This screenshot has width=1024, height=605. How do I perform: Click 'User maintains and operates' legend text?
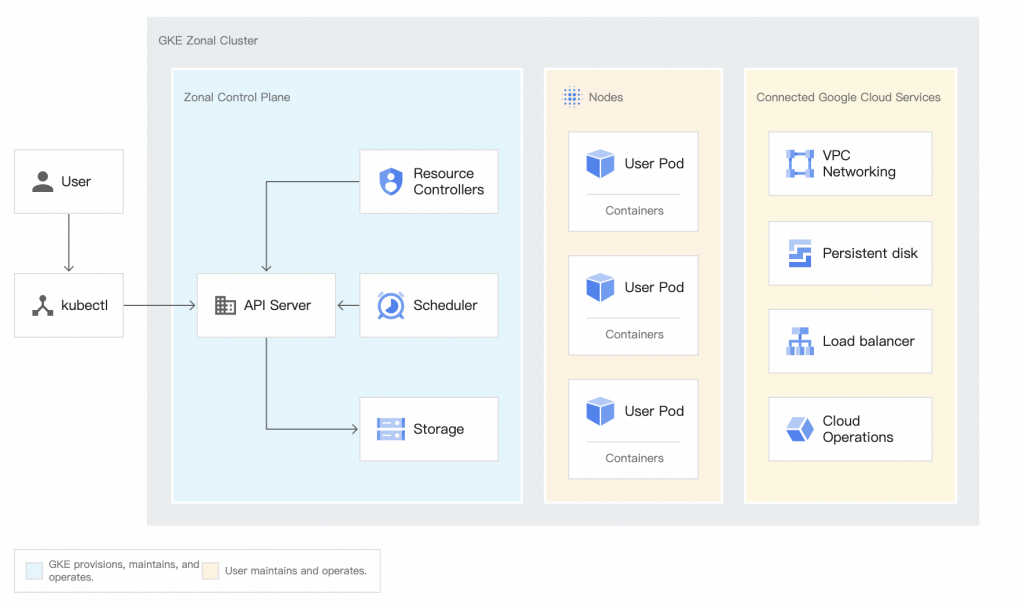coord(296,570)
